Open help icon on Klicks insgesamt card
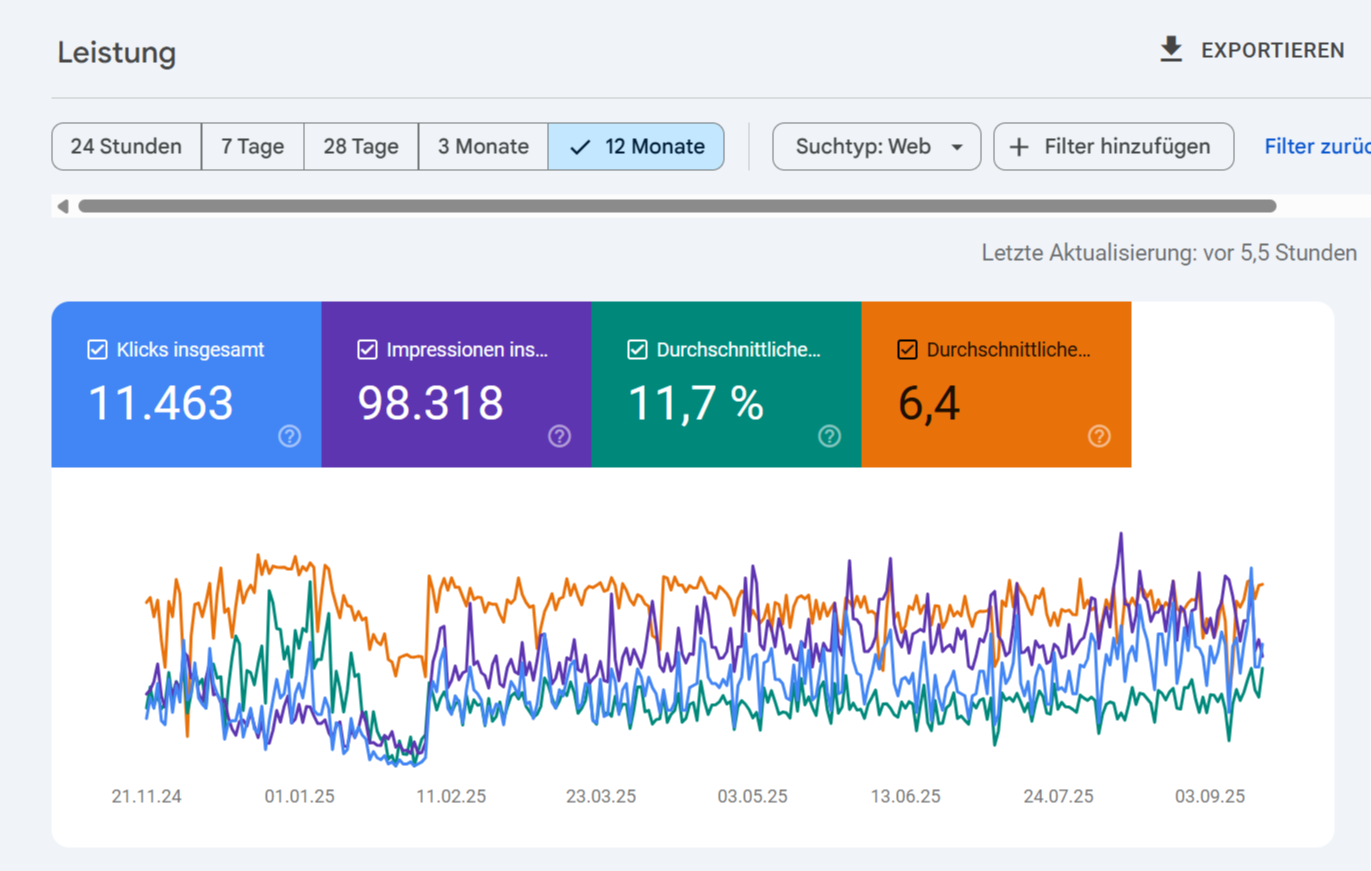Image resolution: width=1371 pixels, height=871 pixels. (290, 436)
